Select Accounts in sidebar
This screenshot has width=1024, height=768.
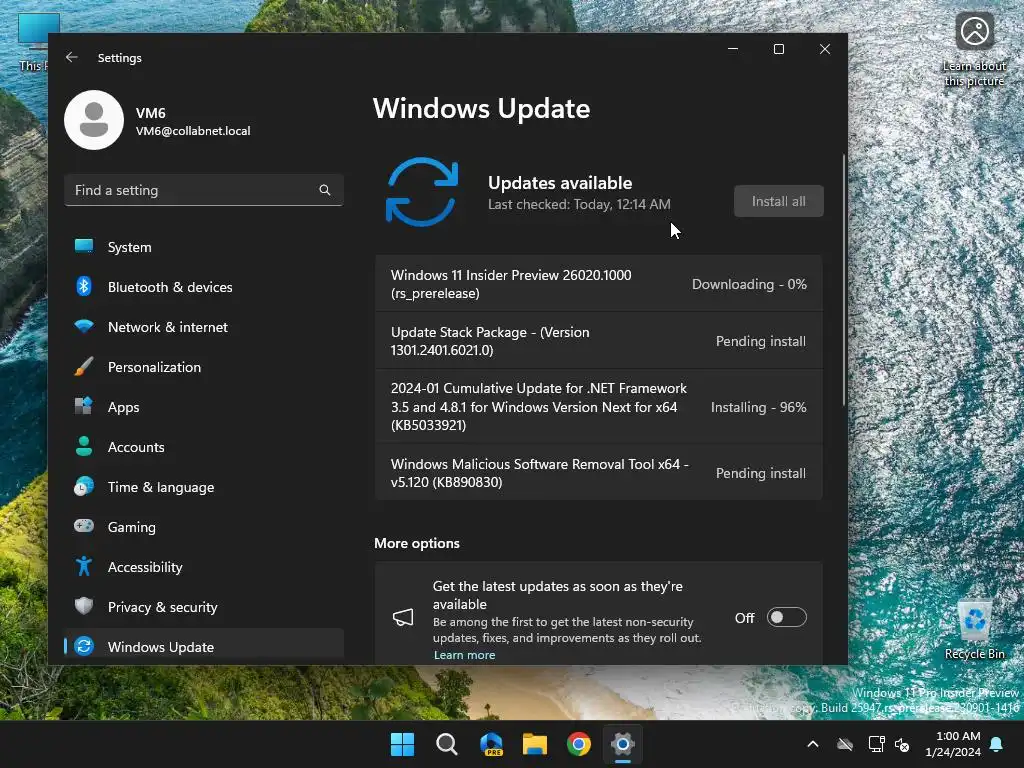(204, 447)
